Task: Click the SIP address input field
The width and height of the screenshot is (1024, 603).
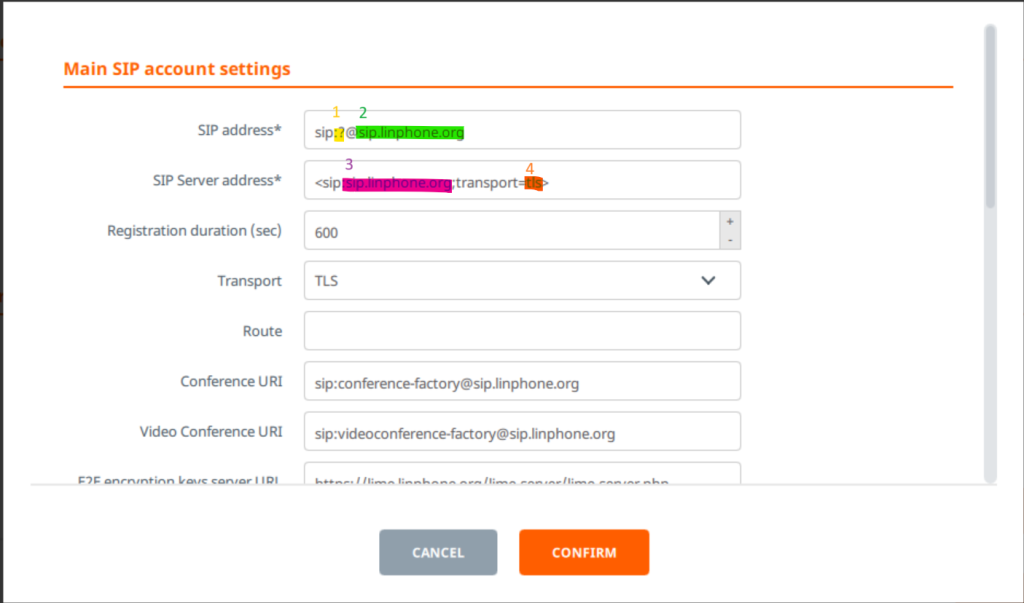Action: click(x=600, y=131)
